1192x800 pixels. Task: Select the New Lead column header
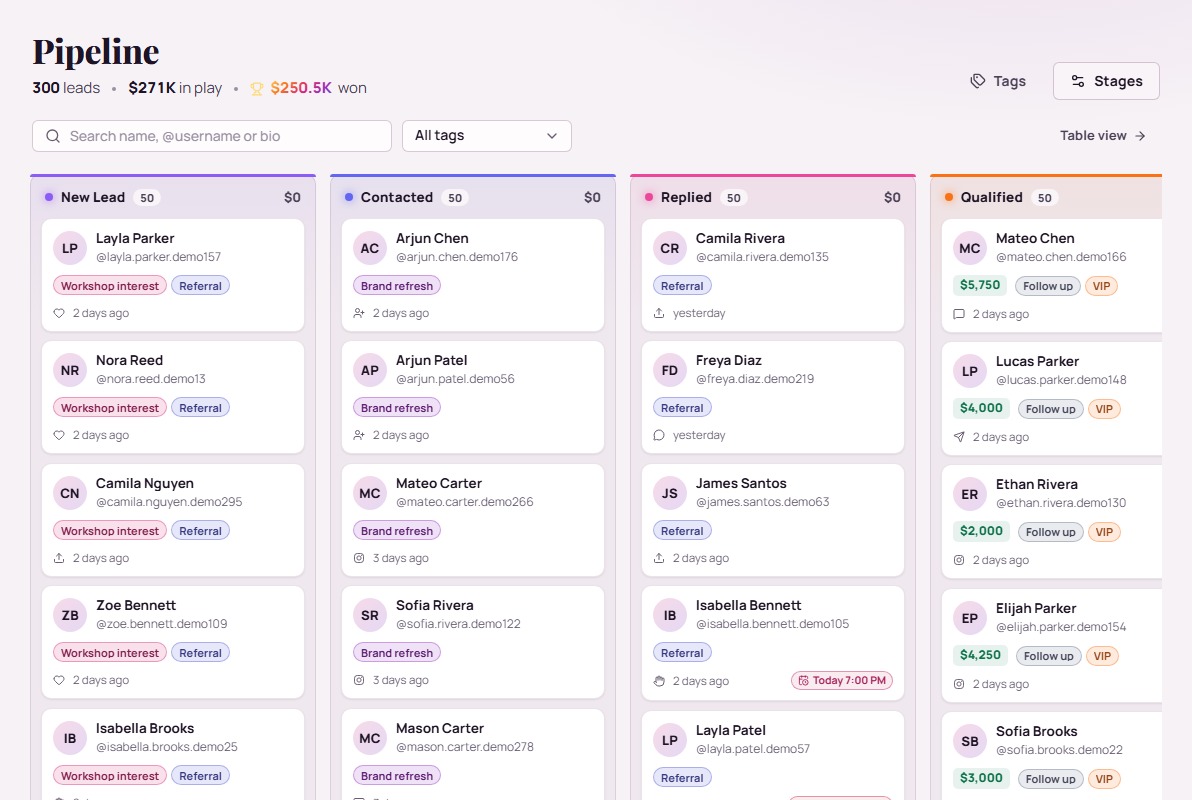pos(173,197)
